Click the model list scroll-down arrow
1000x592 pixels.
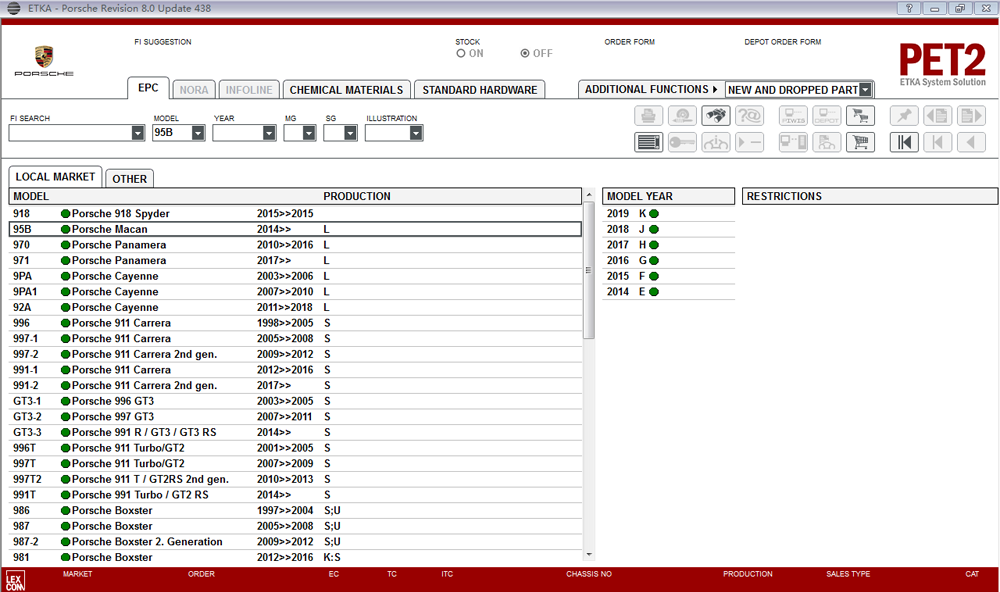click(589, 555)
